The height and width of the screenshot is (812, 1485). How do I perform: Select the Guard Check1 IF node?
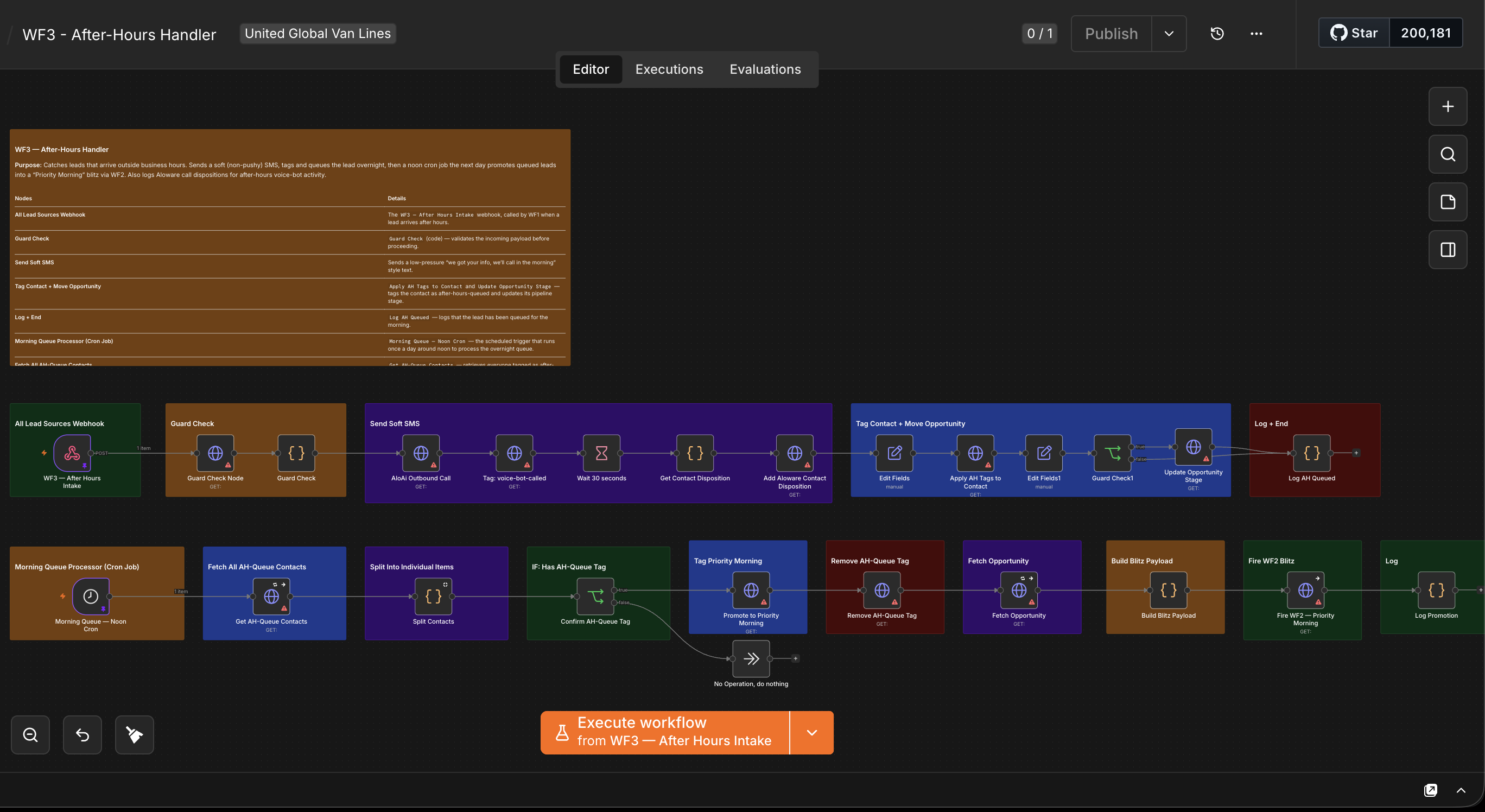point(1112,453)
